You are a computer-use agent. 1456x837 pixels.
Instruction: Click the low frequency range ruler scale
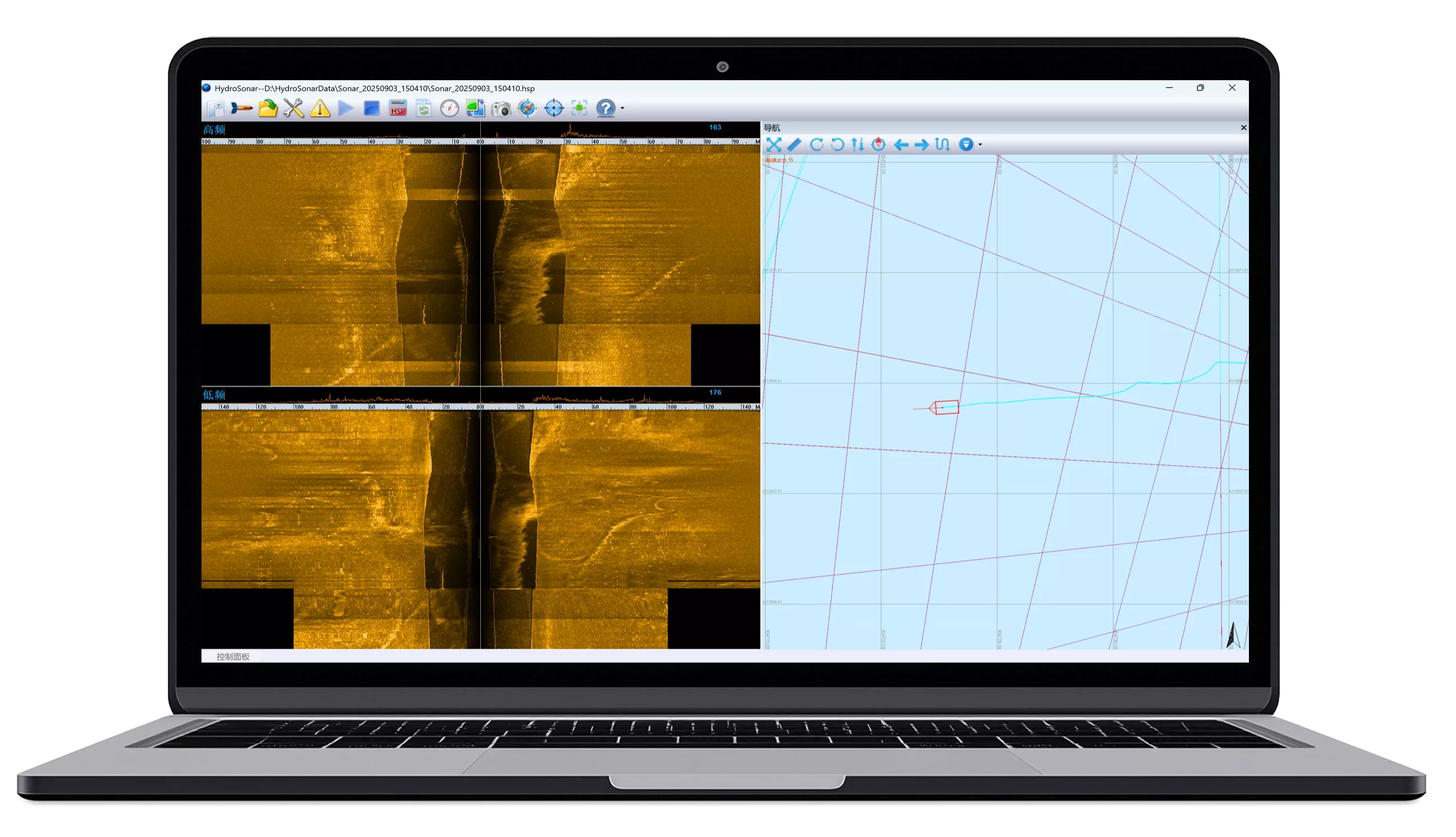480,407
